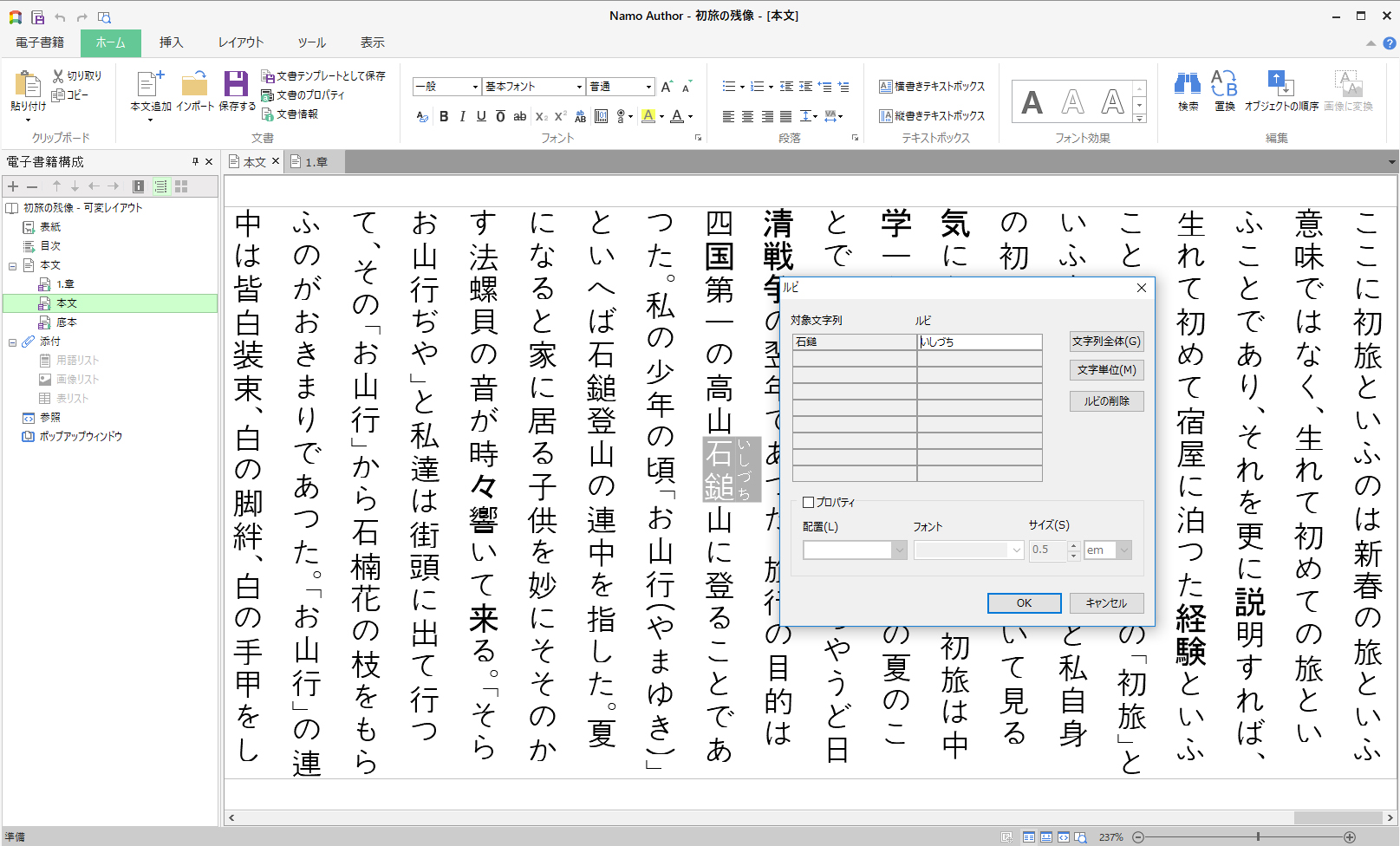This screenshot has width=1400, height=846.
Task: Toggle bold formatting in font group
Action: [444, 116]
